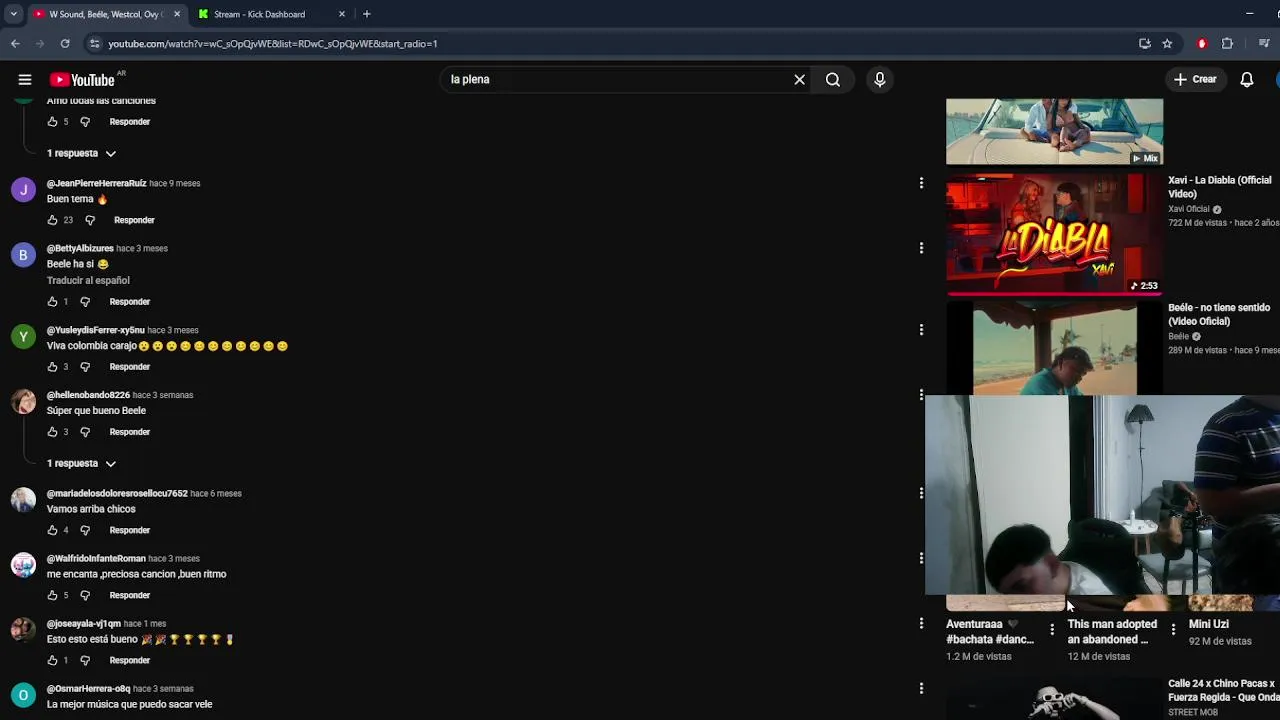
Task: Reply to the joseayala-vj1qm comment
Action: tap(130, 660)
